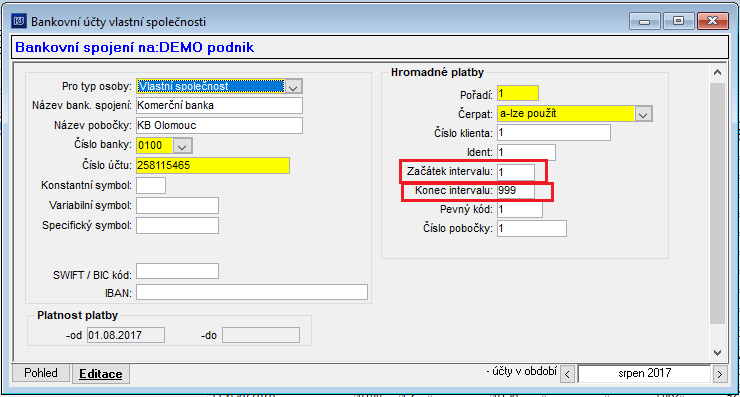The height and width of the screenshot is (397, 740).
Task: Open the Pro typ osoby dropdown
Action: (293, 86)
